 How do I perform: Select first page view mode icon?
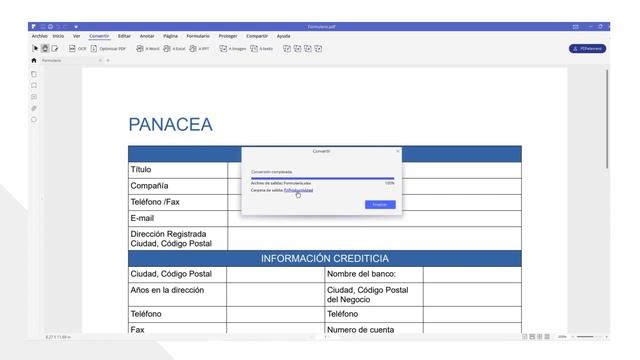pyautogui.click(x=525, y=337)
